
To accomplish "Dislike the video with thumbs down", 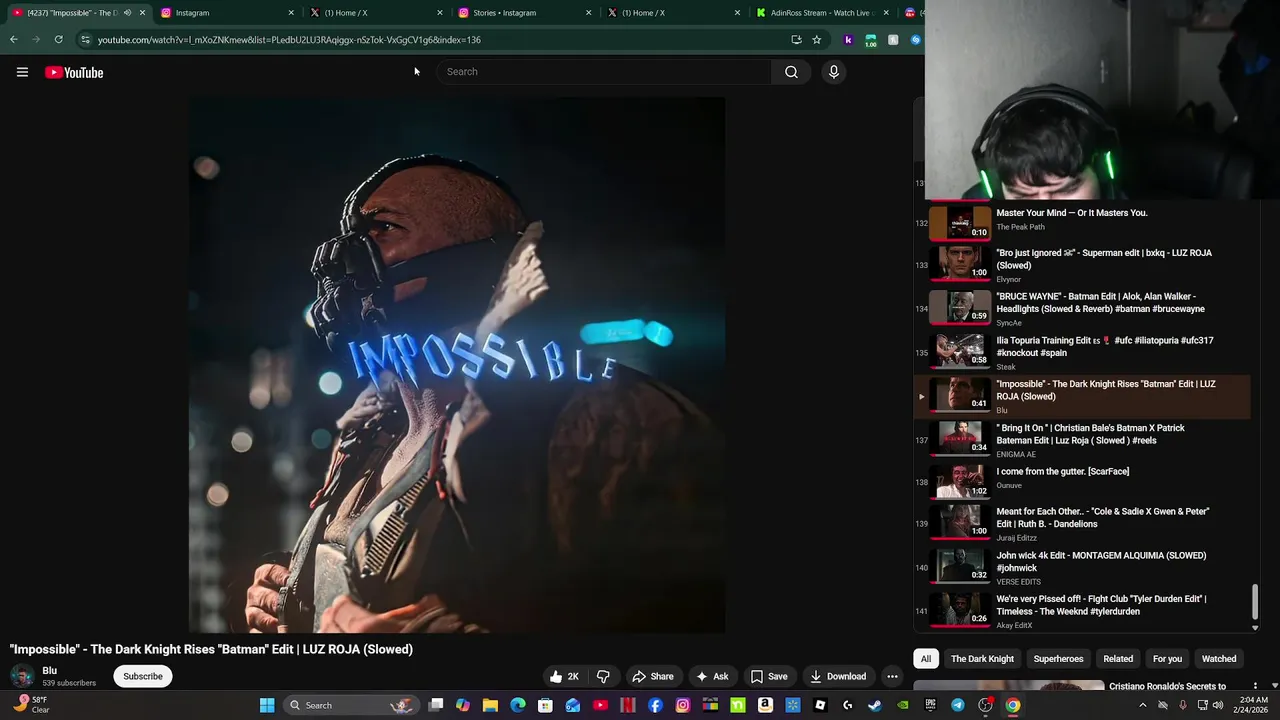I will tap(603, 676).
